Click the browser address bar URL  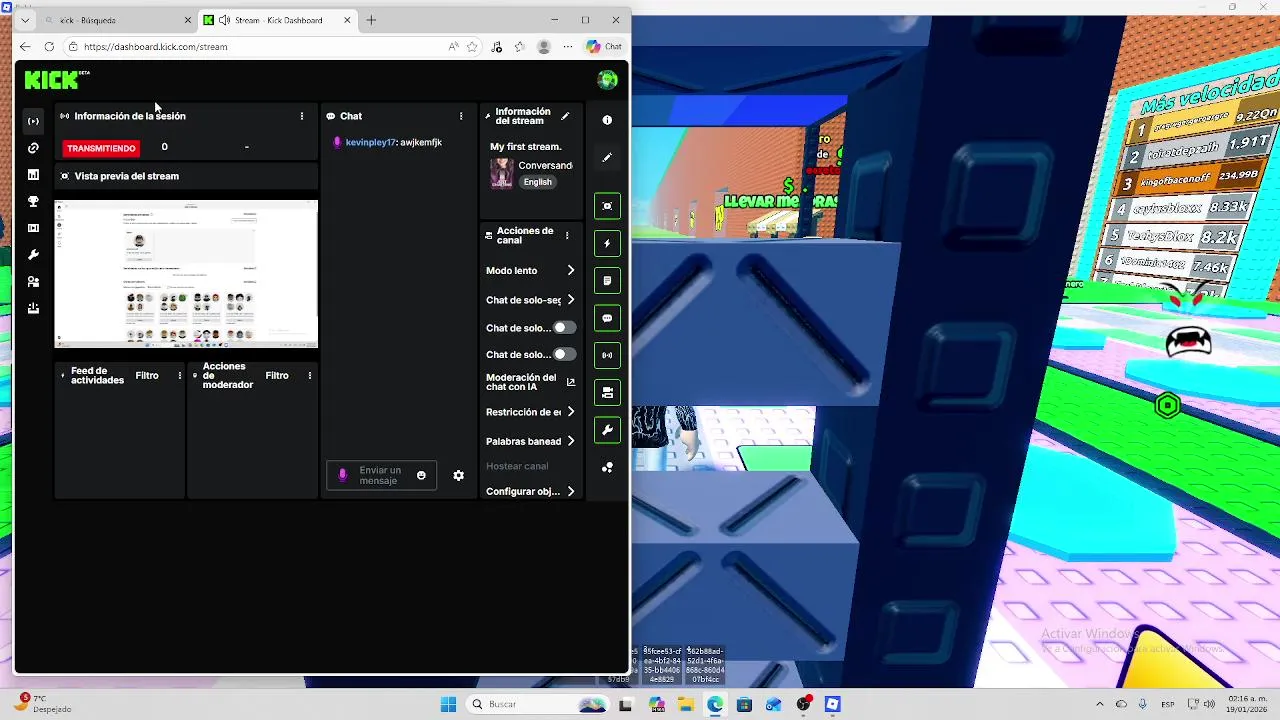point(156,46)
